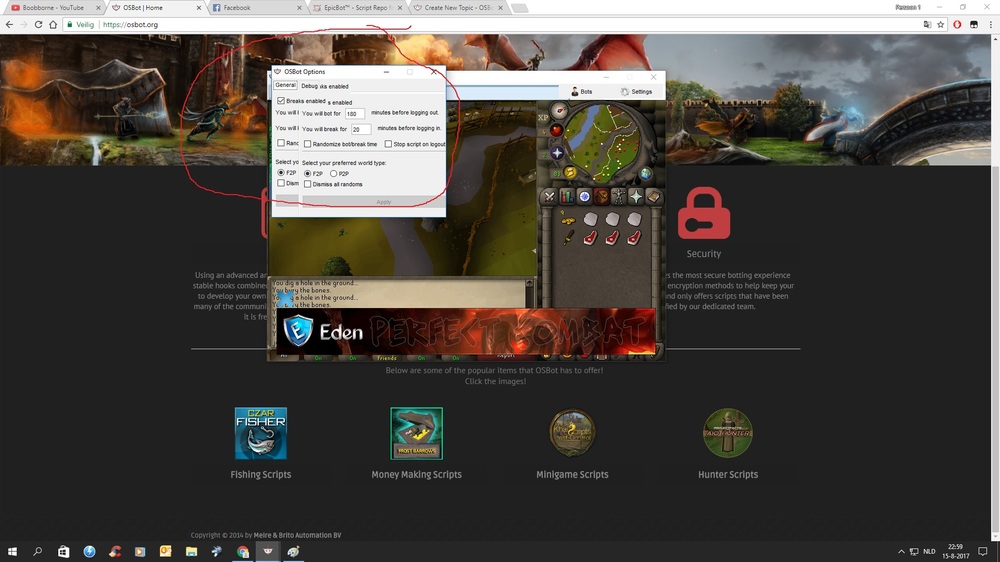This screenshot has height=562, width=1000.
Task: Open the Bots button in OSBot client
Action: (582, 92)
